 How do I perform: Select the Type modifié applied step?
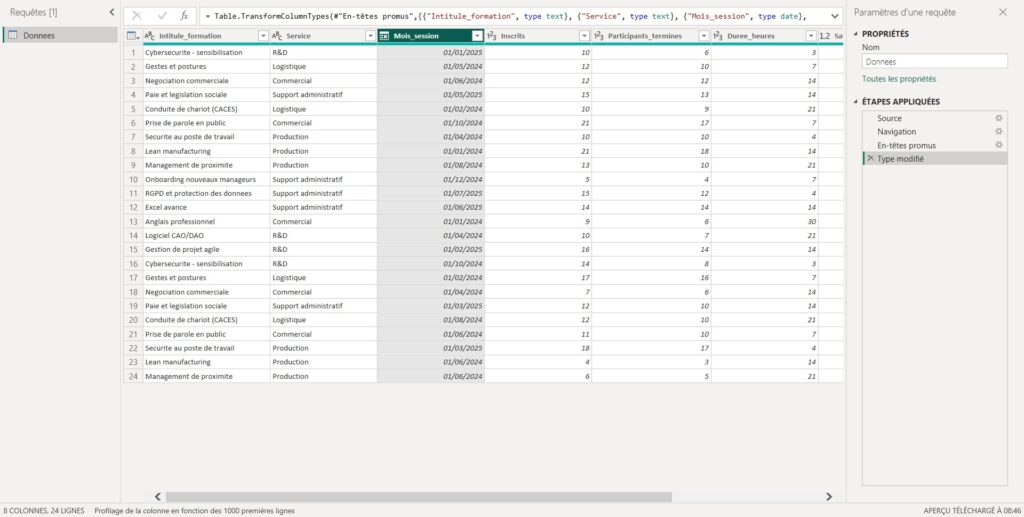coord(935,159)
